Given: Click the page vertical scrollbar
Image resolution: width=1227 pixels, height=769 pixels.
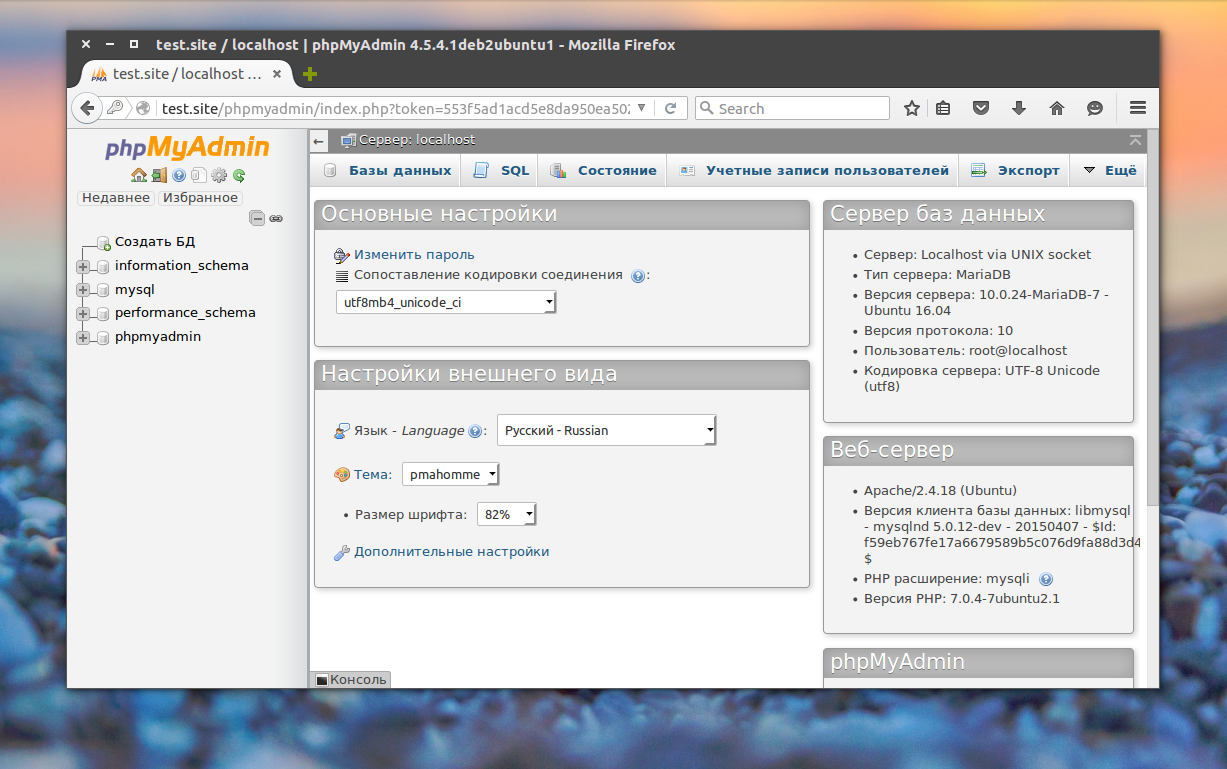Looking at the screenshot, I should (x=1153, y=320).
